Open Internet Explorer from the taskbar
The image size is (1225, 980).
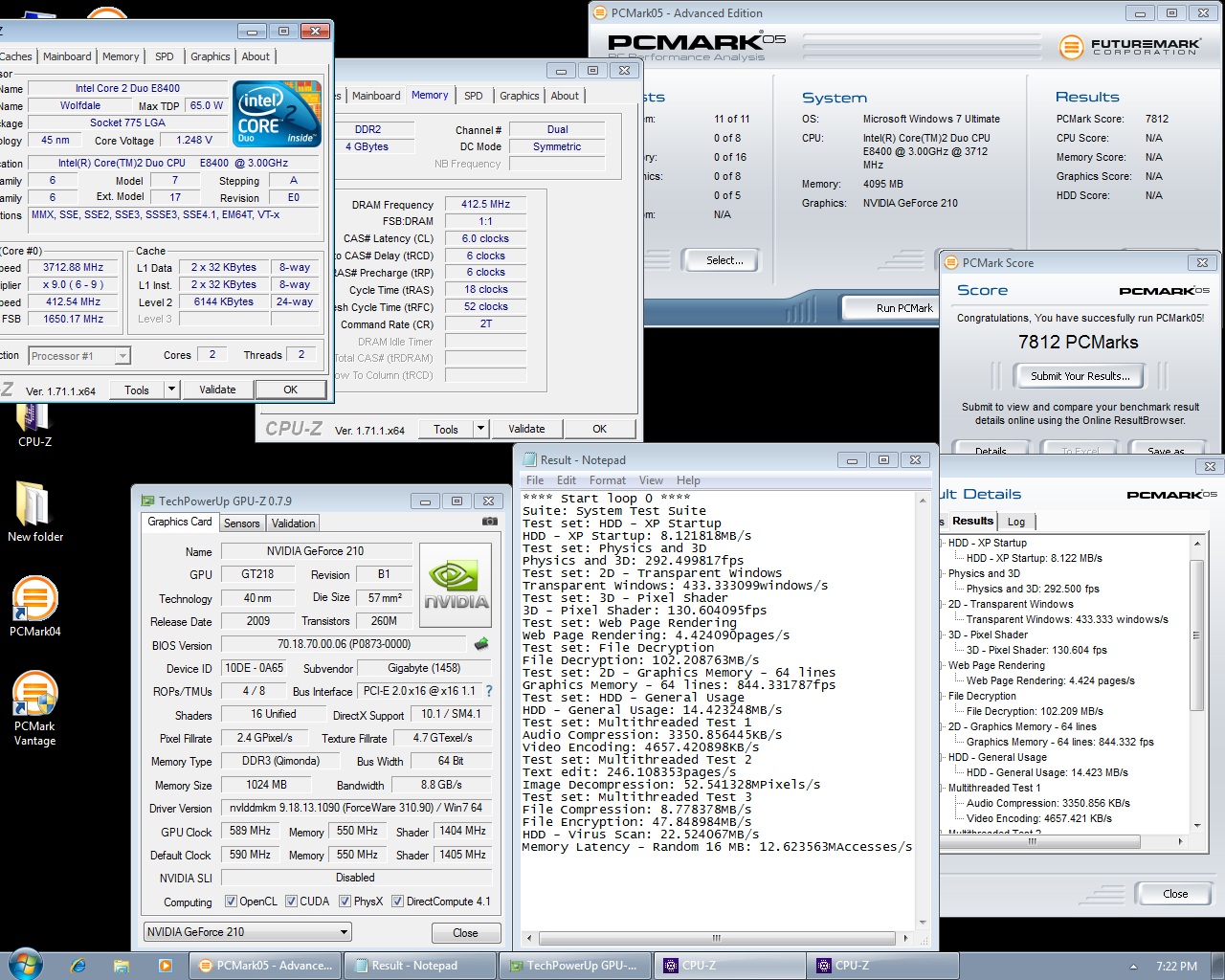pos(78,966)
